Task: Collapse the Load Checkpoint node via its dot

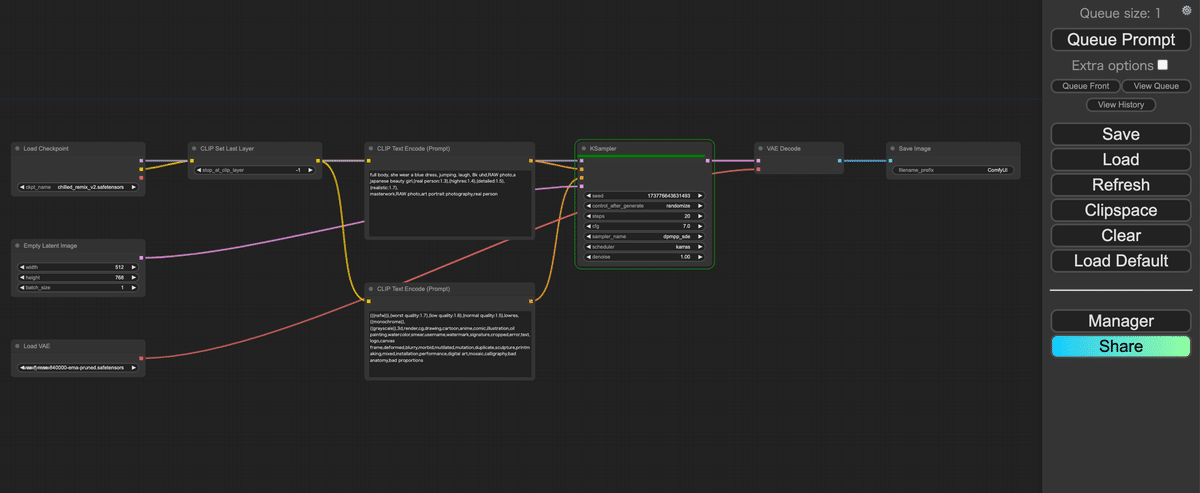Action: (18, 148)
